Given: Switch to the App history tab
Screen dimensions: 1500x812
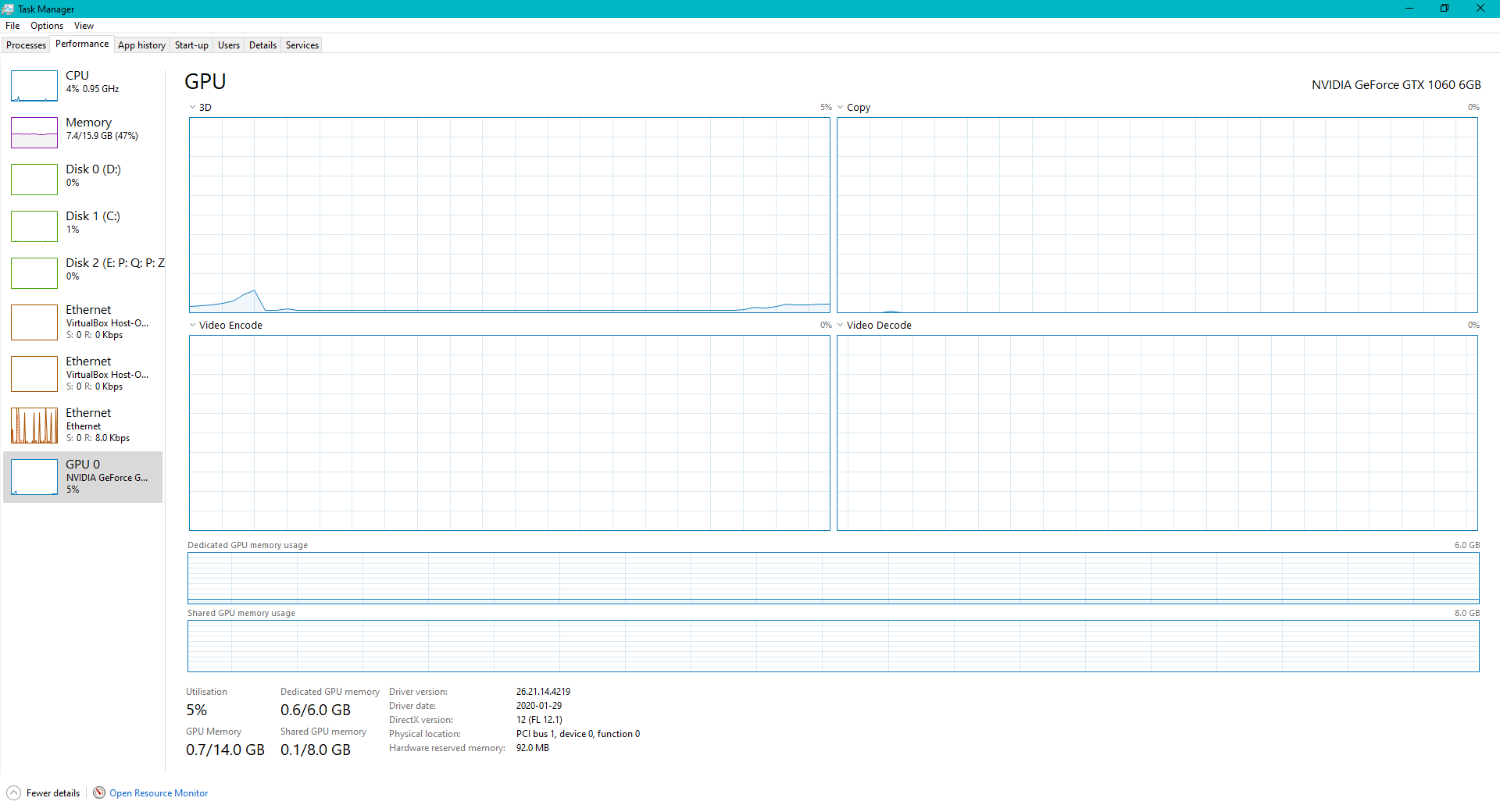Looking at the screenshot, I should pyautogui.click(x=141, y=45).
